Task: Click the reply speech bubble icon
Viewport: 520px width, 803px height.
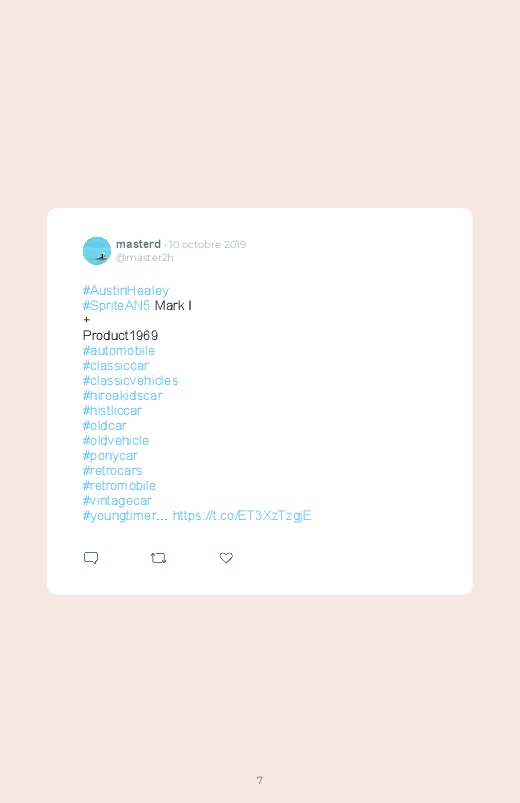Action: [x=91, y=558]
